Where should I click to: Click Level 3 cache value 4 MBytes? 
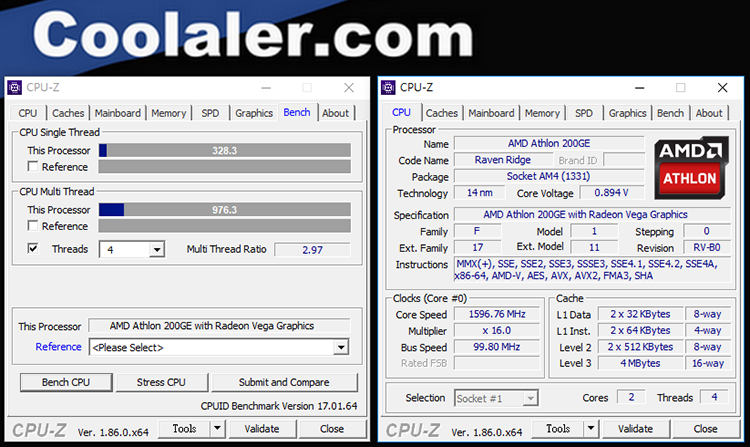640,363
